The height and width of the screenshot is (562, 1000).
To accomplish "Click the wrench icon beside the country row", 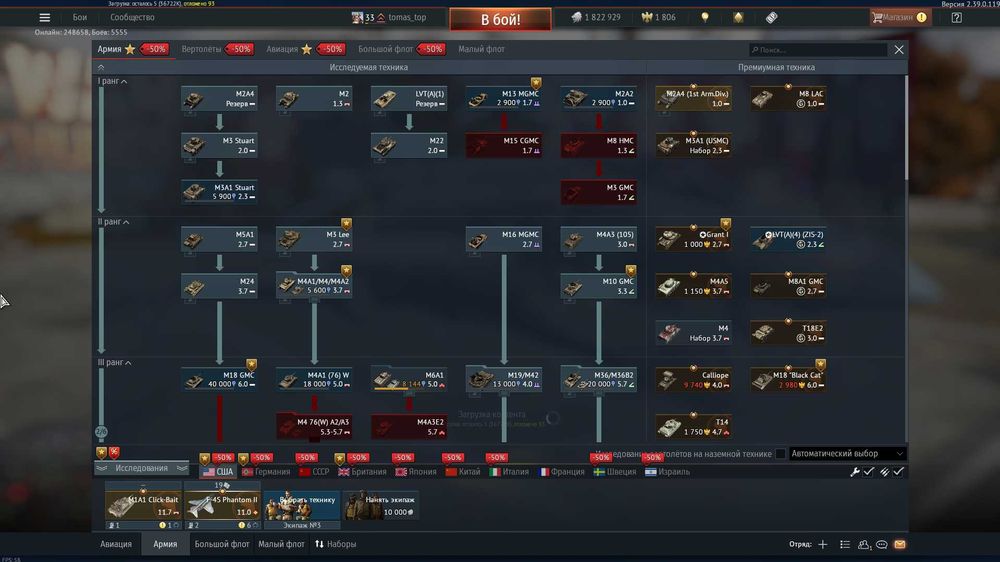I will pos(855,471).
